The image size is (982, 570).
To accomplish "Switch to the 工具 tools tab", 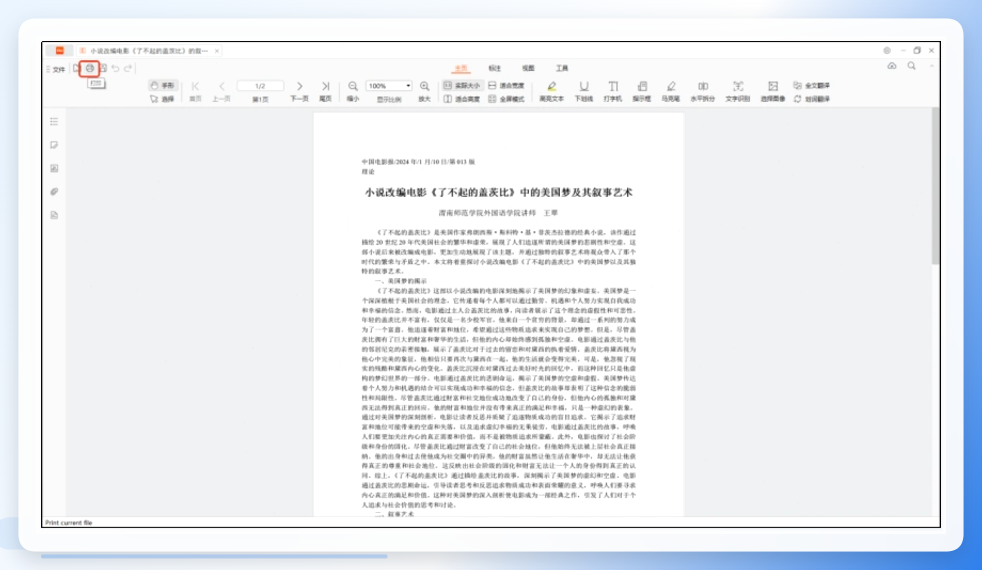I will tap(562, 68).
